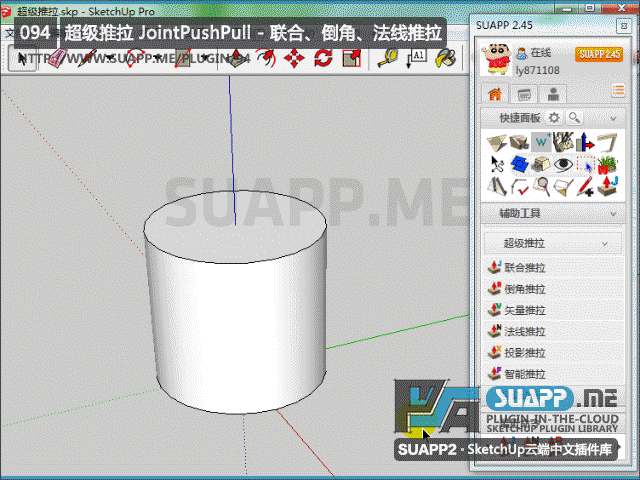Screen dimensions: 640x480
Task: Collapse the 快捷面板 section chevron
Action: 613,119
